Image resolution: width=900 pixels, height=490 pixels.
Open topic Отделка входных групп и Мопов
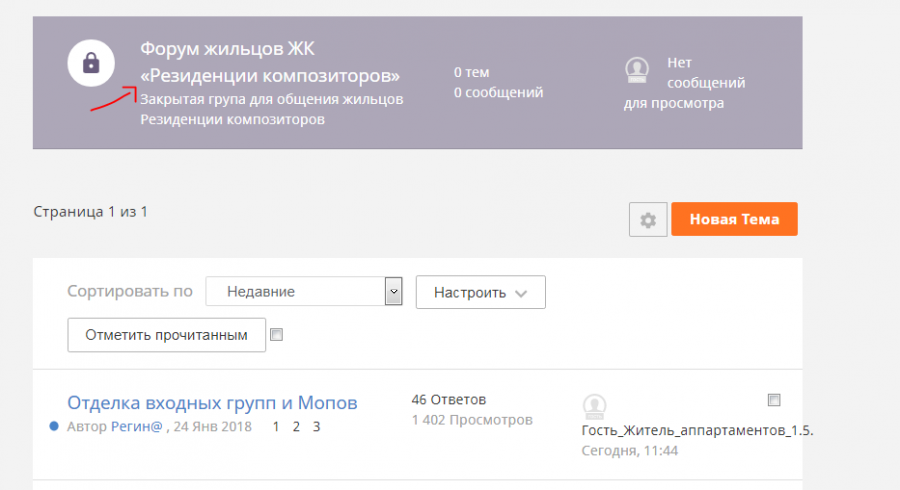click(x=212, y=403)
